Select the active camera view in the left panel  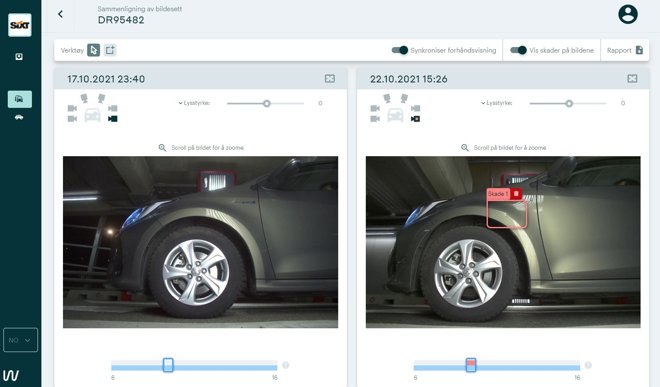coord(112,119)
